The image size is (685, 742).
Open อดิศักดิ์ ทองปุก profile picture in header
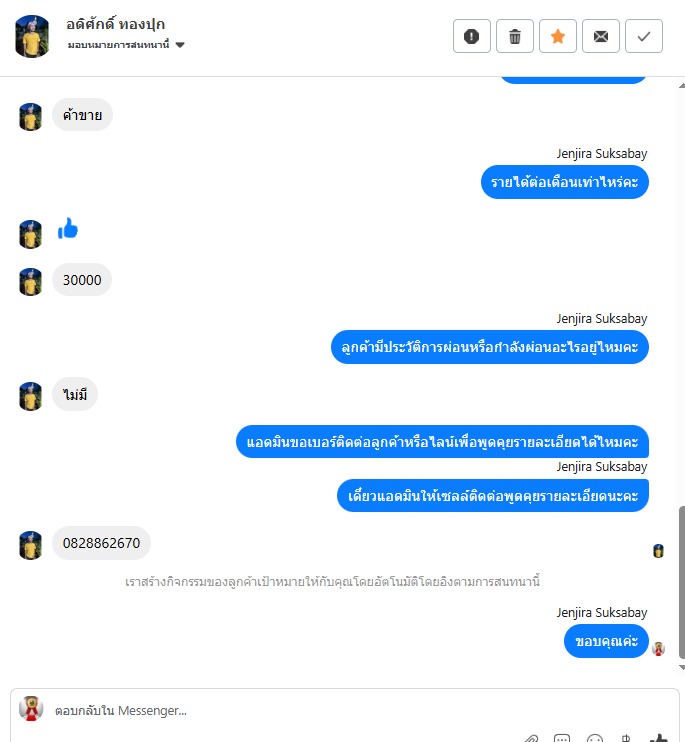pyautogui.click(x=32, y=36)
